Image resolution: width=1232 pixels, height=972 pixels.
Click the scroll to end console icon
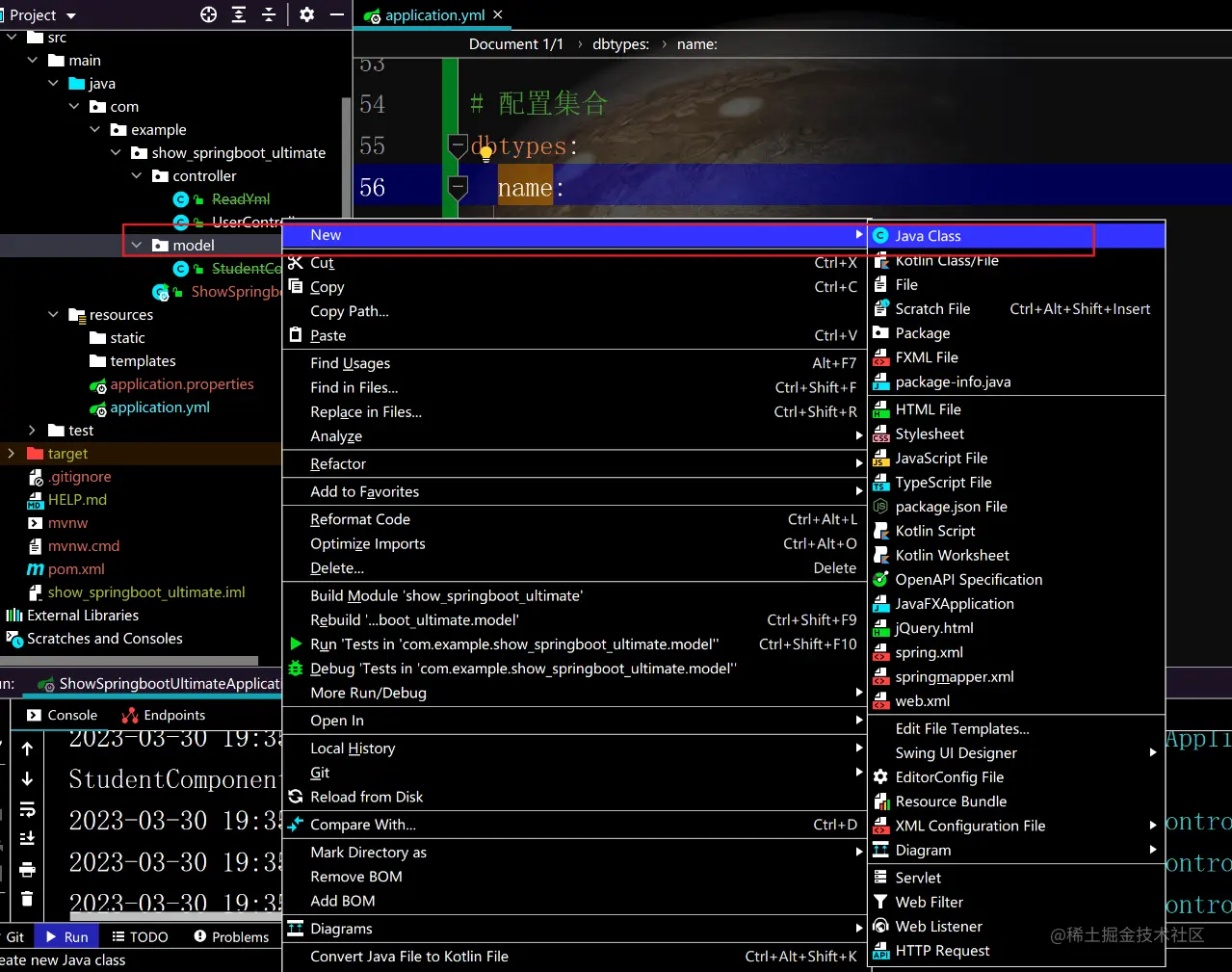click(27, 838)
